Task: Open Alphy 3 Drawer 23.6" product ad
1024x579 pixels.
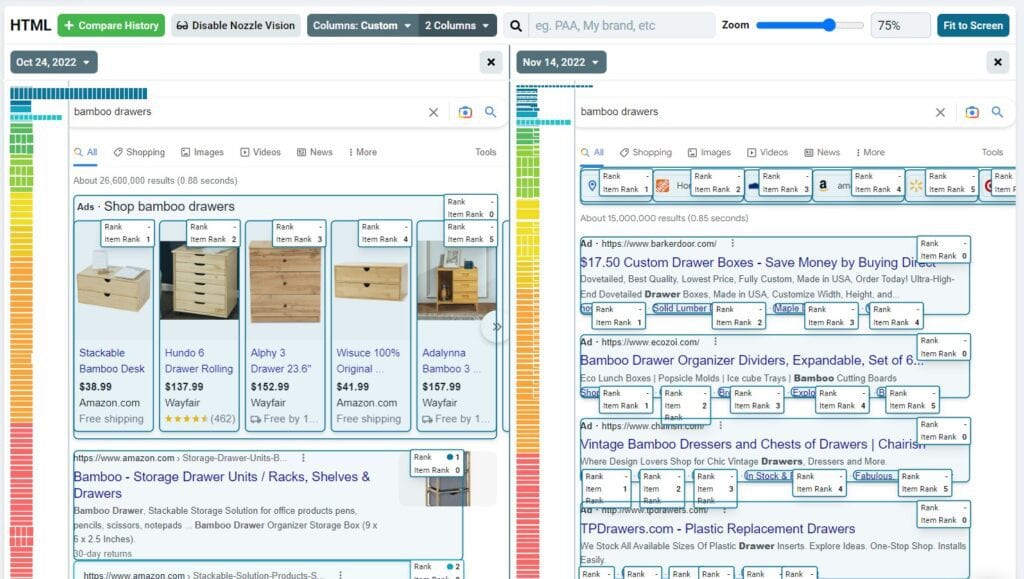Action: pyautogui.click(x=281, y=360)
